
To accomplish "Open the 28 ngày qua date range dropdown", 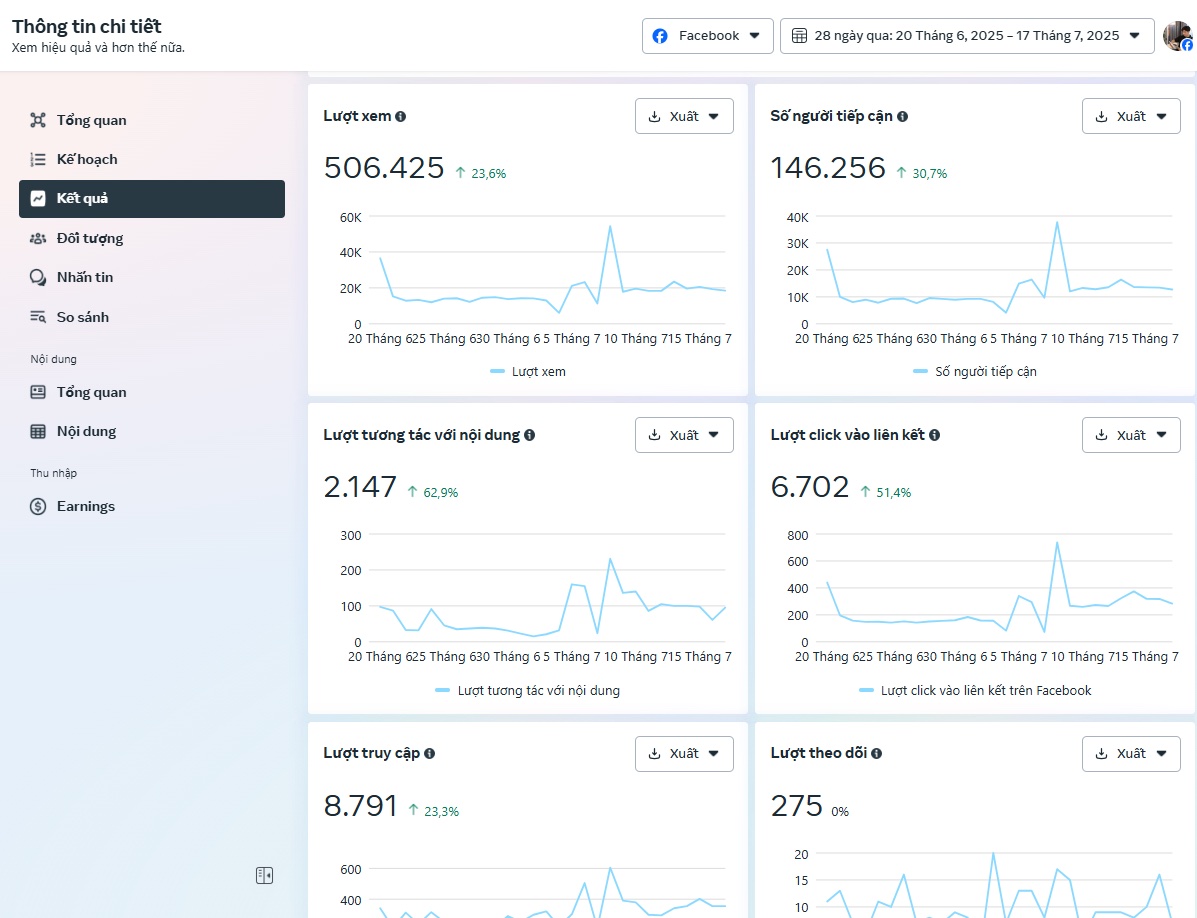I will [x=967, y=36].
